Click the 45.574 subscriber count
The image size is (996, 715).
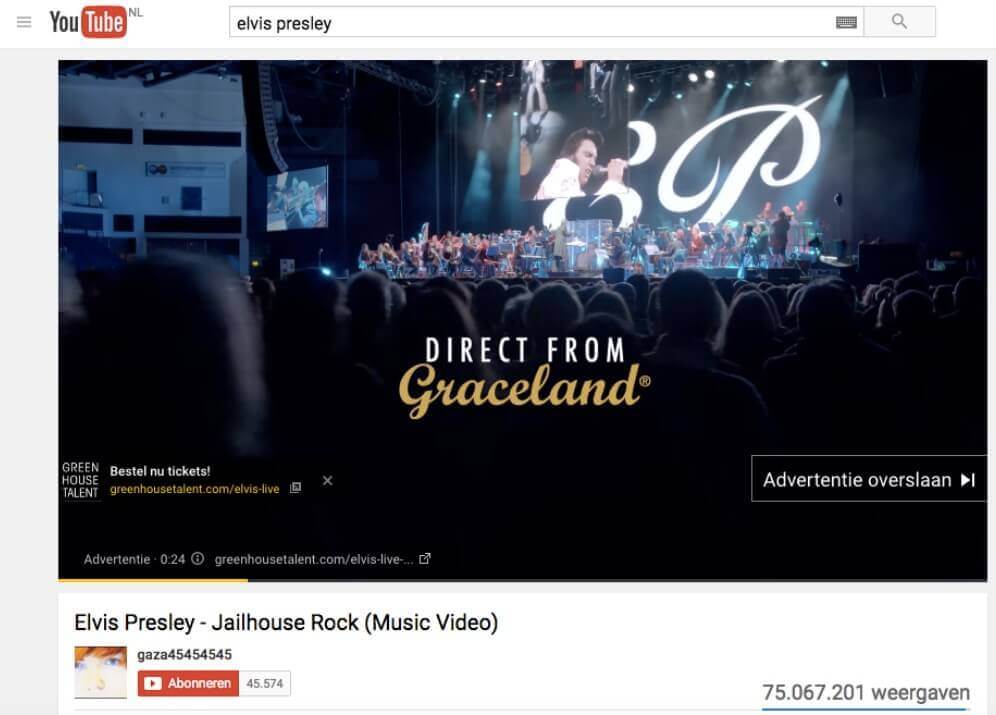click(x=265, y=683)
